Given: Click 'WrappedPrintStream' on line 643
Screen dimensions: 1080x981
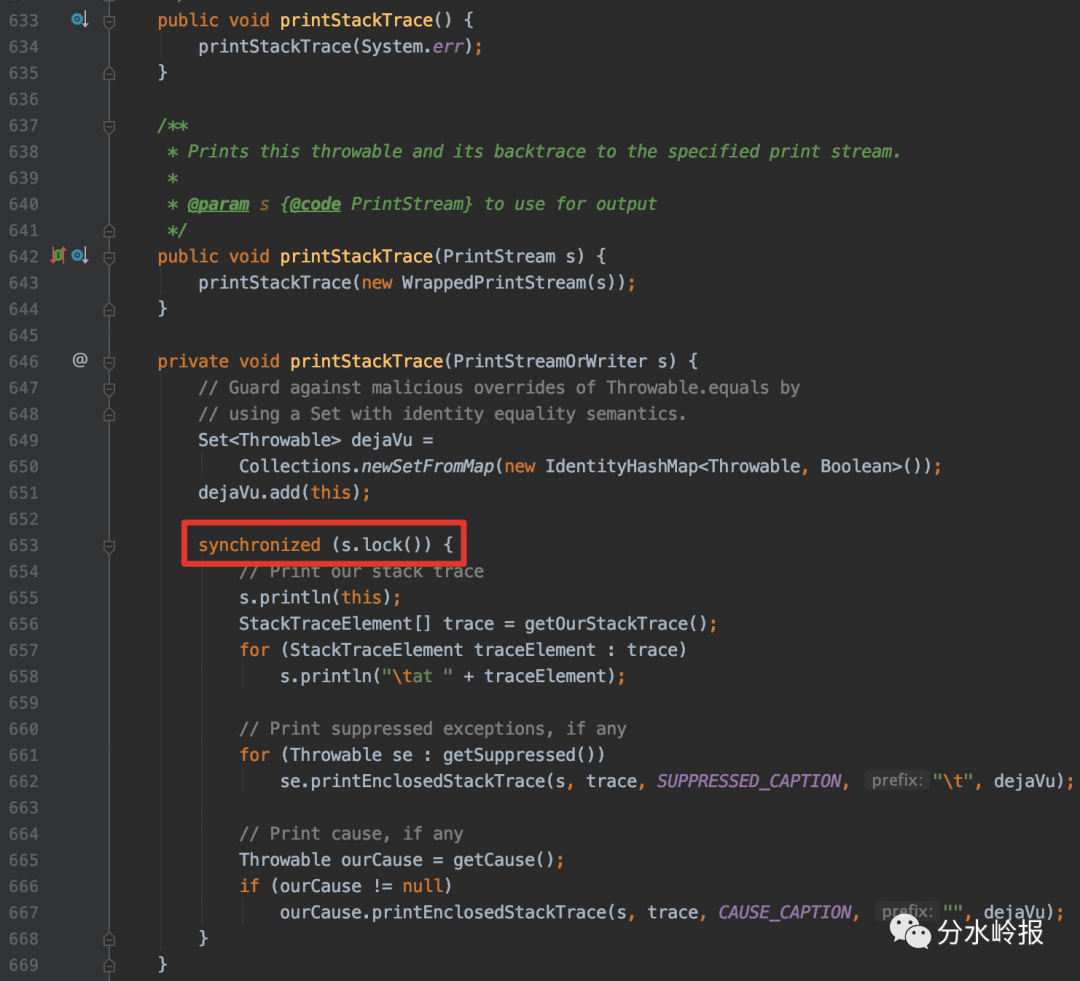Looking at the screenshot, I should pos(494,282).
